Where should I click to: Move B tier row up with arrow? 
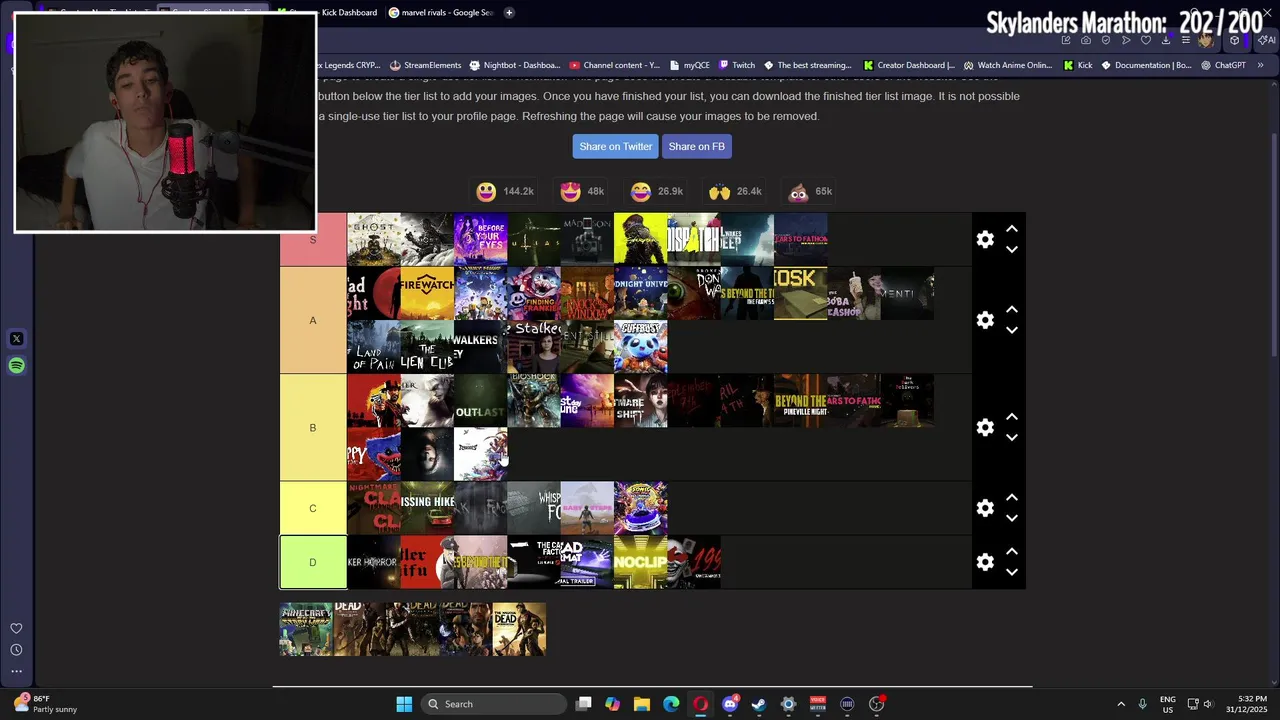click(x=1012, y=417)
